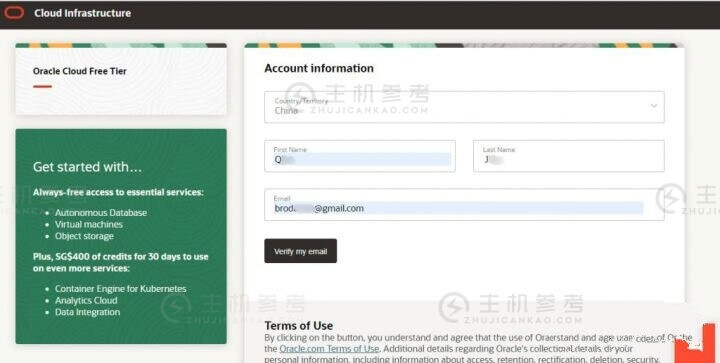Expand the country list chevron arrow
Viewport: 720px width, 363px height.
click(x=654, y=106)
